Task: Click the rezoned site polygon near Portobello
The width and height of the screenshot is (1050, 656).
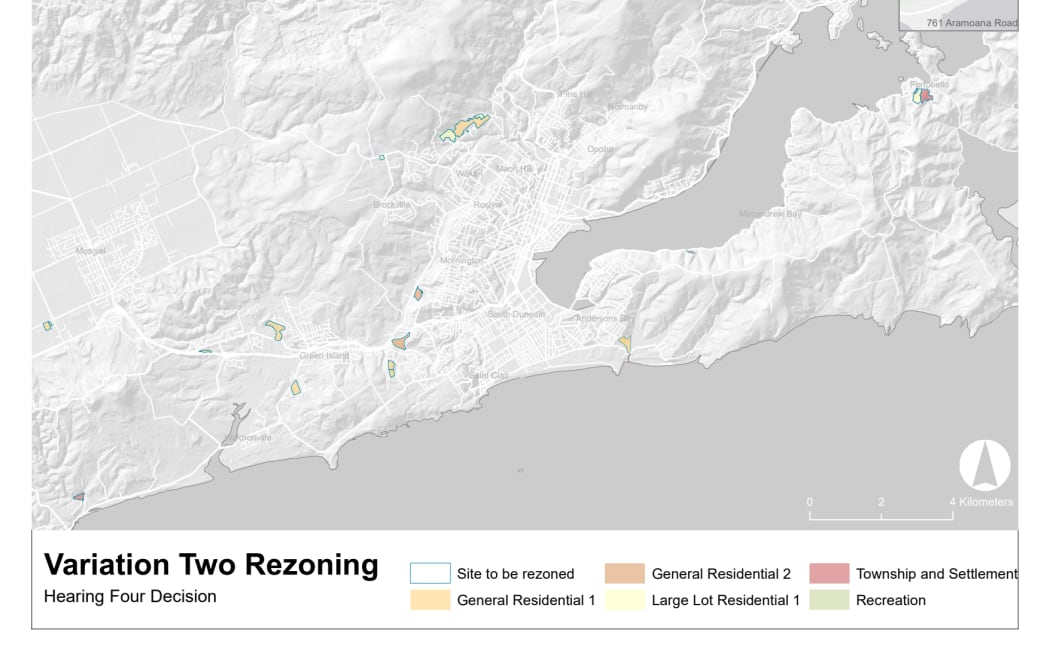Action: [922, 95]
